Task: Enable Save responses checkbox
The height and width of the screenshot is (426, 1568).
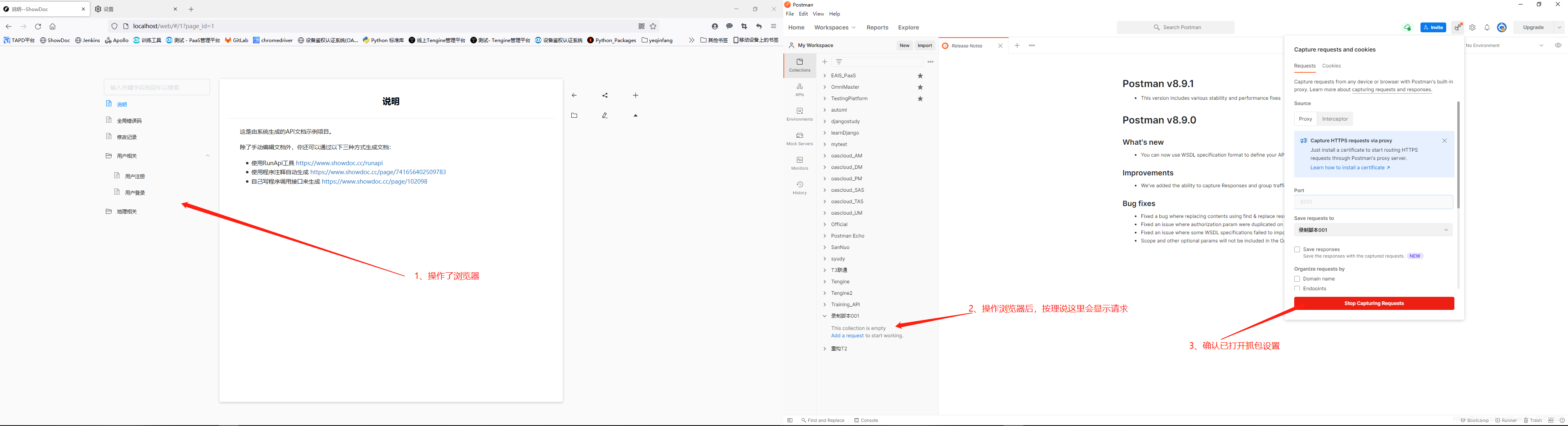Action: (1297, 249)
